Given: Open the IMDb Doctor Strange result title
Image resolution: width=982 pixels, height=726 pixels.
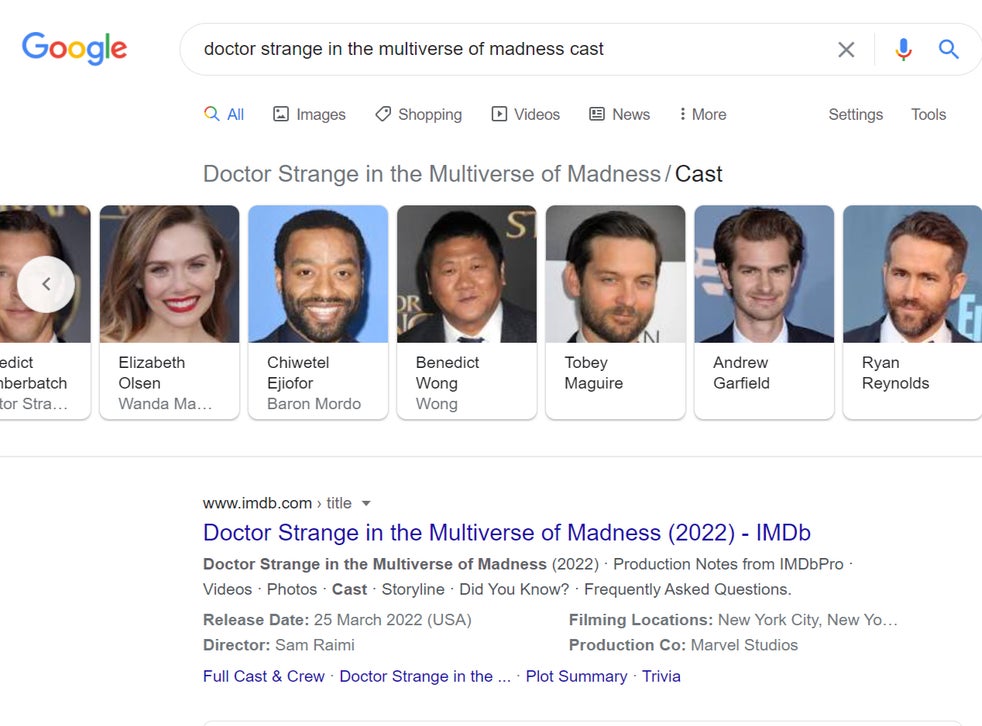Looking at the screenshot, I should tap(506, 533).
